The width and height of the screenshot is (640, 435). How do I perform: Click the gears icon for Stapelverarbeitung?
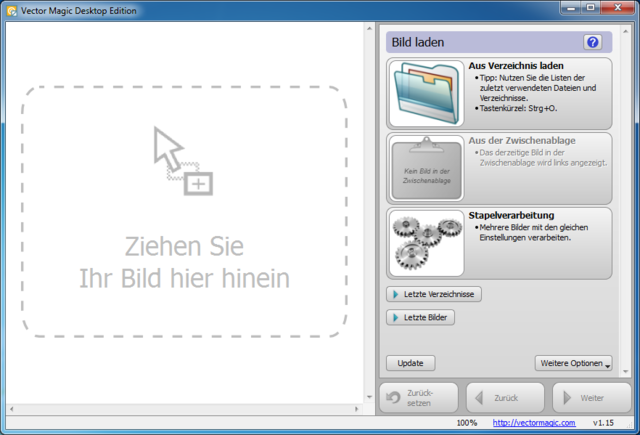(427, 243)
